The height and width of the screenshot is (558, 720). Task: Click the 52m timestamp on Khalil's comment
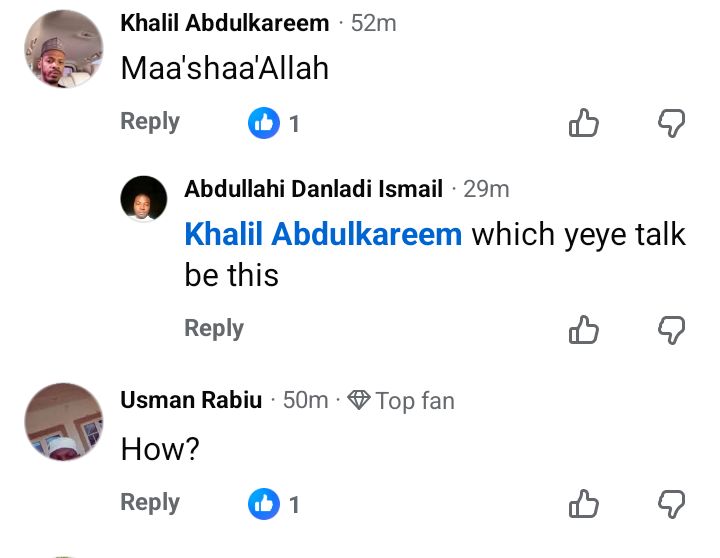tap(373, 23)
